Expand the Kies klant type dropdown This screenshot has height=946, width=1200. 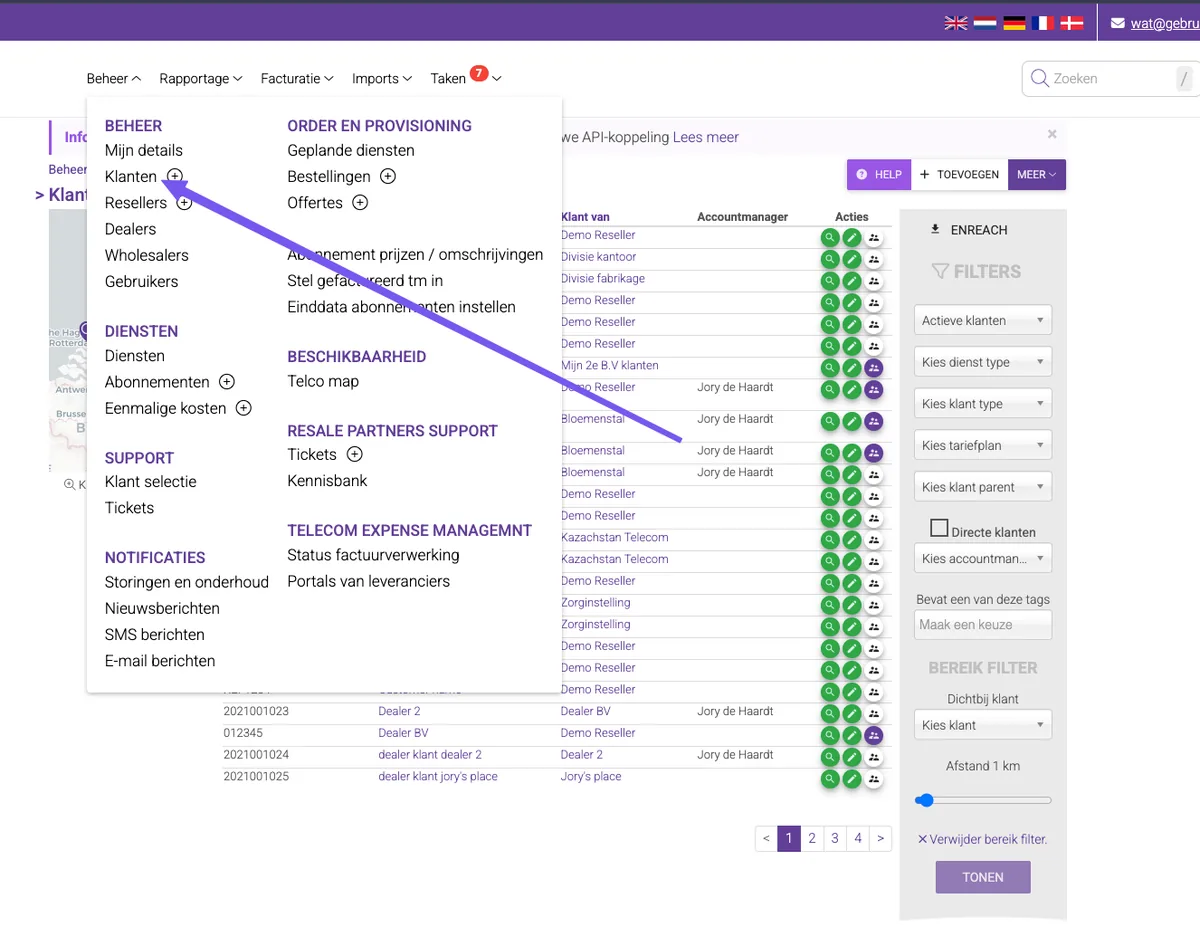point(983,404)
